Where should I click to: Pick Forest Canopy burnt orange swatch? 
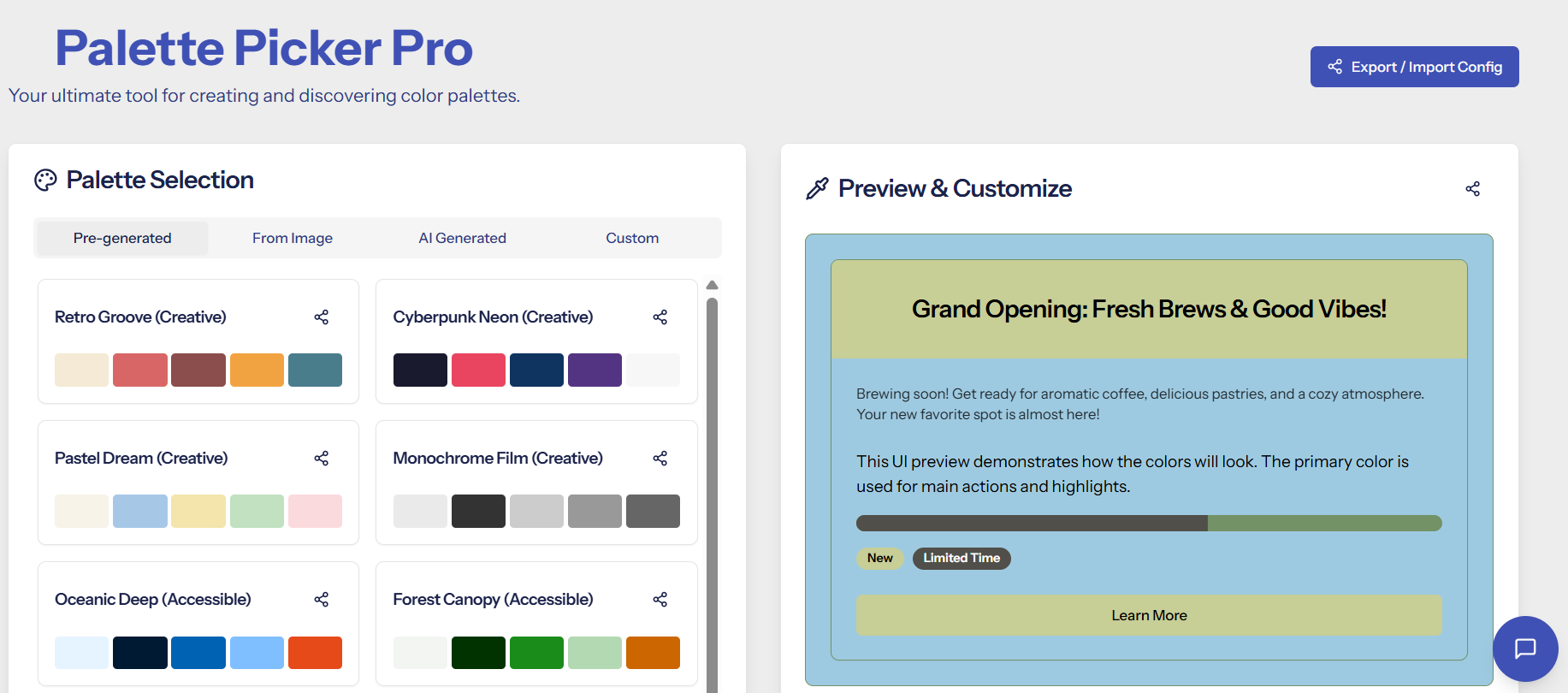(653, 653)
